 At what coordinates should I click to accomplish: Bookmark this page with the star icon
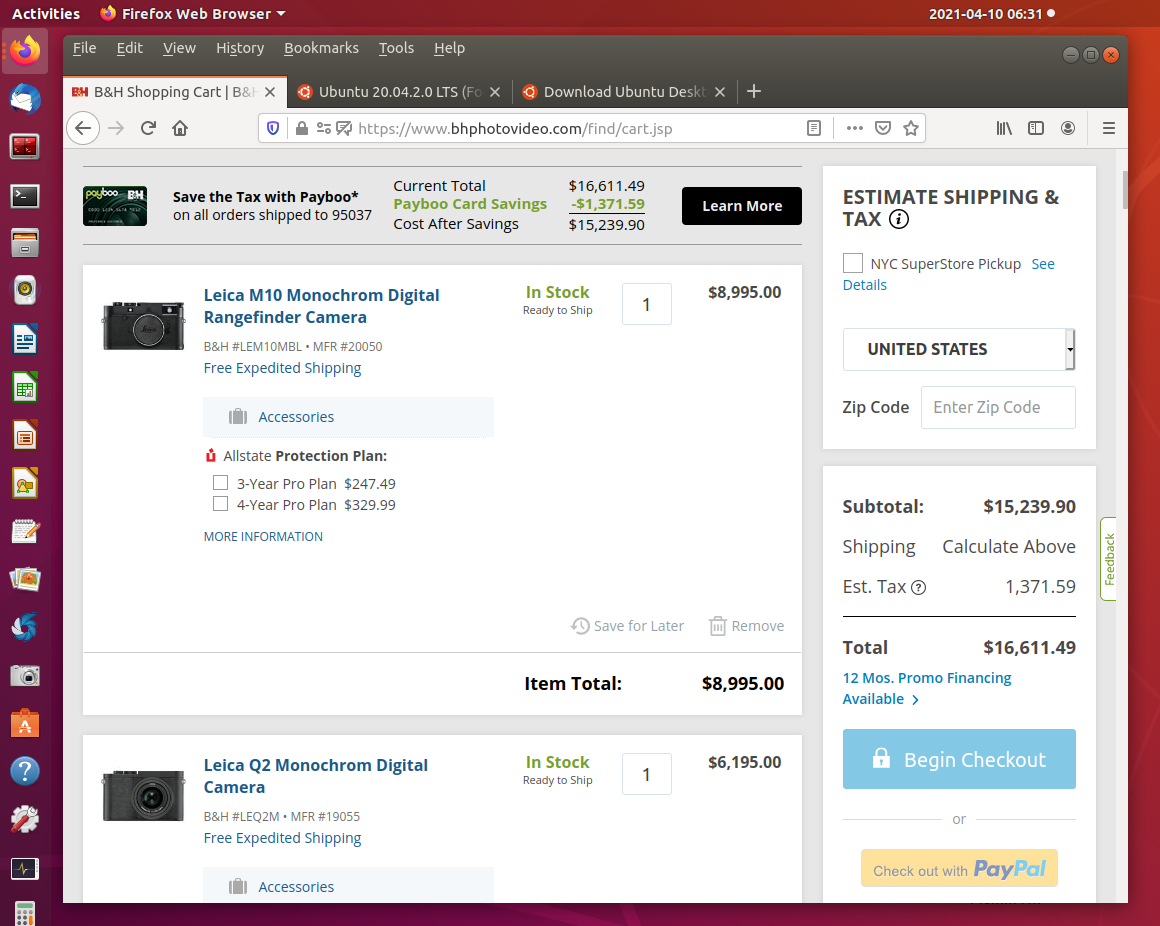pos(910,128)
